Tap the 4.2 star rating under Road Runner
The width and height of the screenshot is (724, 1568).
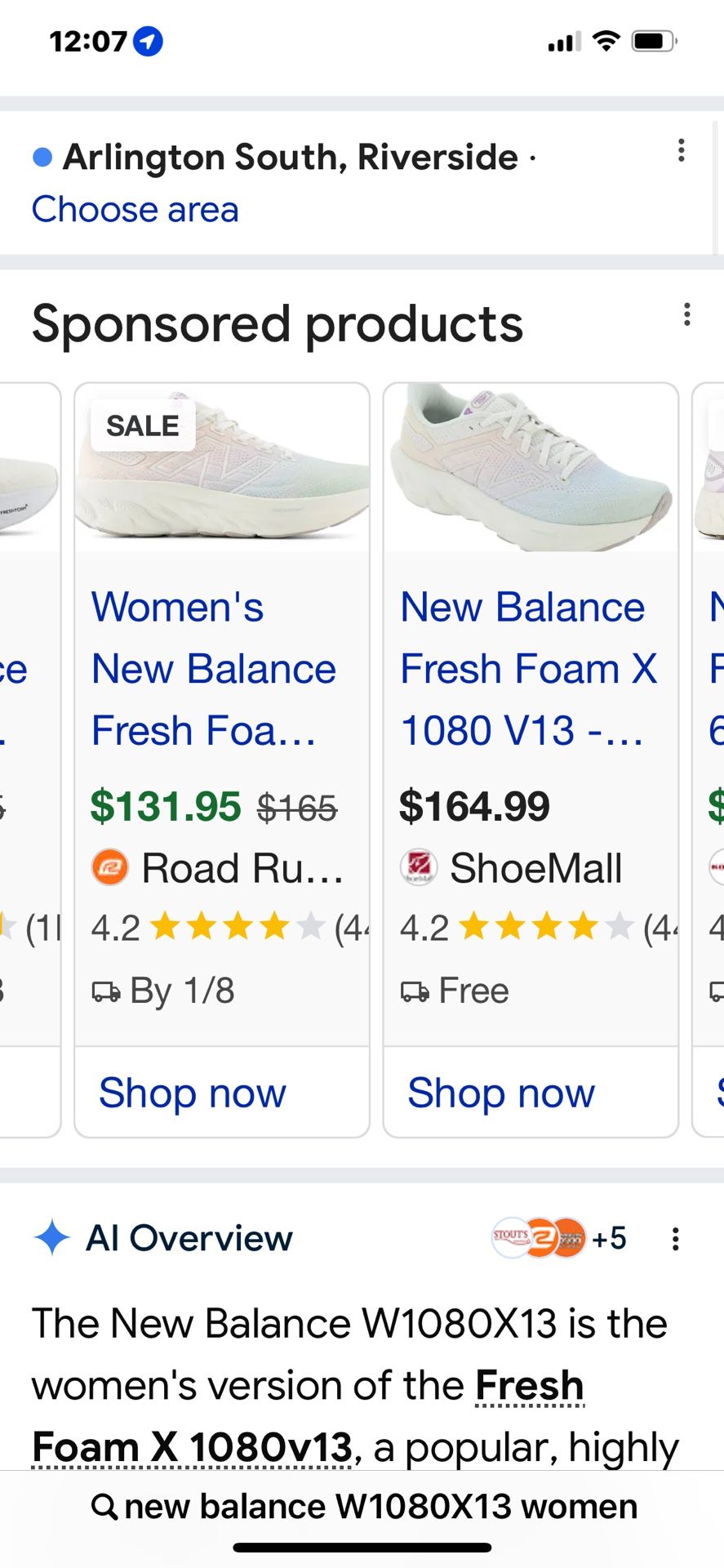pos(208,928)
